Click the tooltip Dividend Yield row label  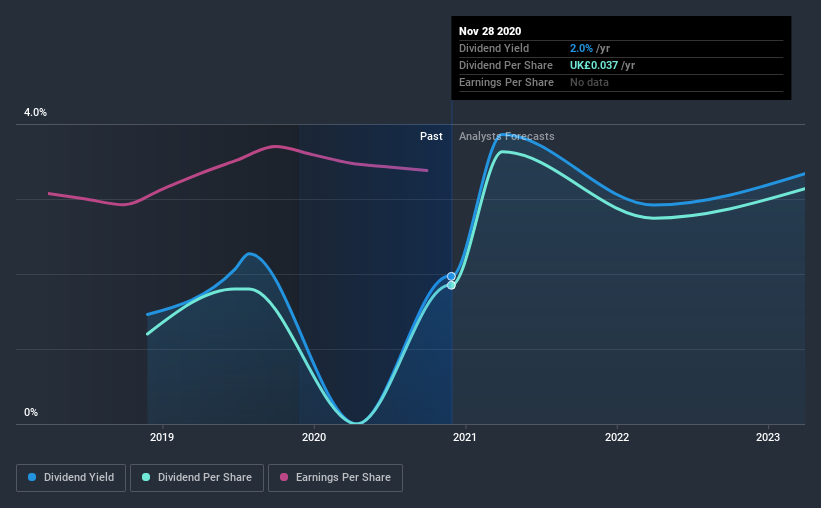pos(494,48)
